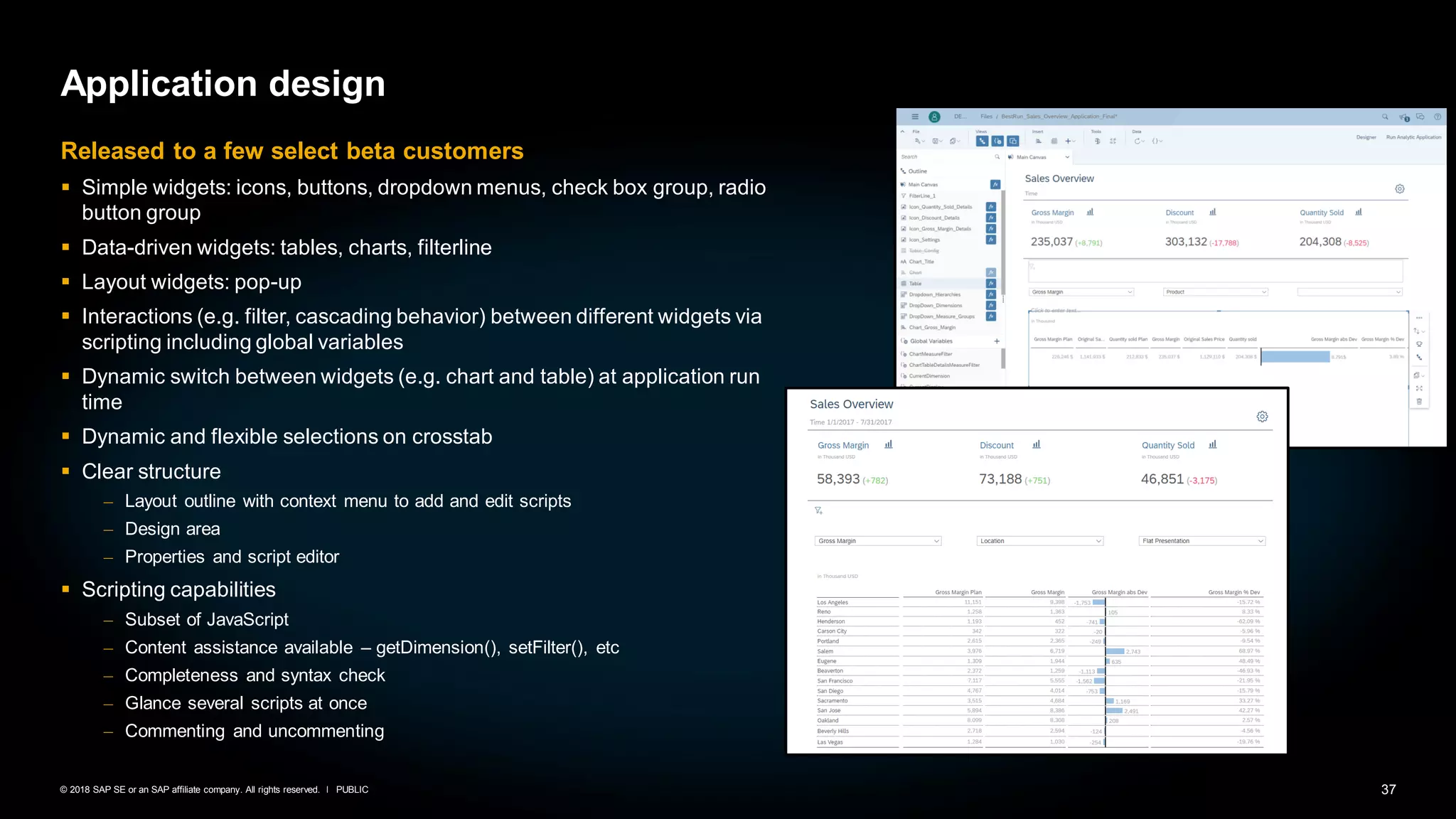Screen dimensions: 1456x819
Task: Open fx script for Icon_Gross_Margin_Details
Action: point(991,229)
